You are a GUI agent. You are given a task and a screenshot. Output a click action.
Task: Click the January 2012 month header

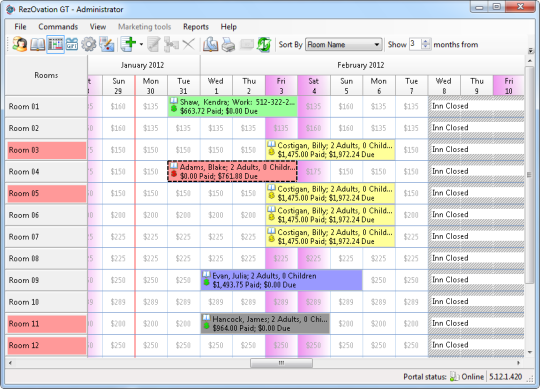click(x=143, y=65)
